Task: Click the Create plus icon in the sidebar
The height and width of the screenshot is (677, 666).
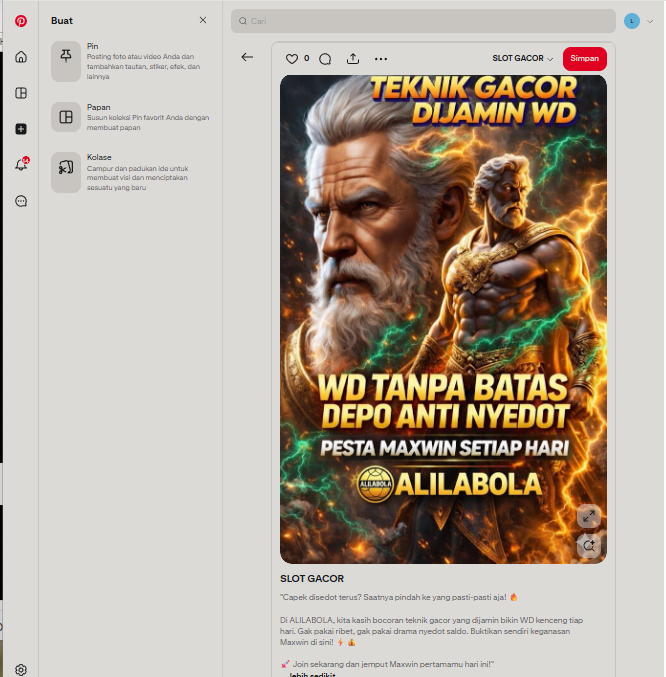Action: pyautogui.click(x=21, y=129)
